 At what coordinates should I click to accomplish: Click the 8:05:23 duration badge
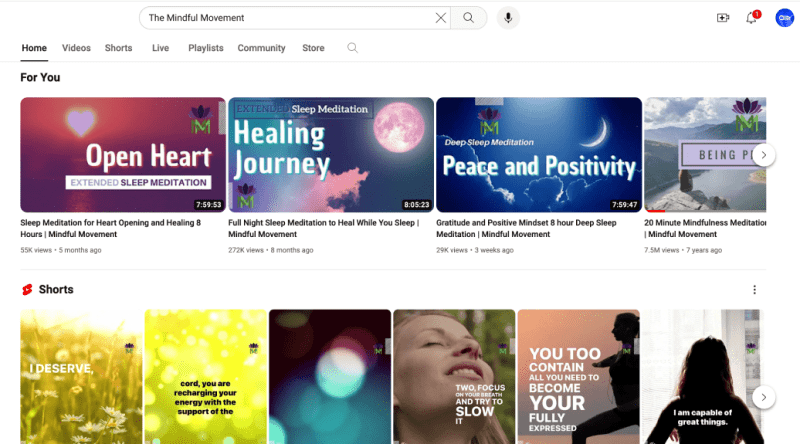pyautogui.click(x=417, y=205)
